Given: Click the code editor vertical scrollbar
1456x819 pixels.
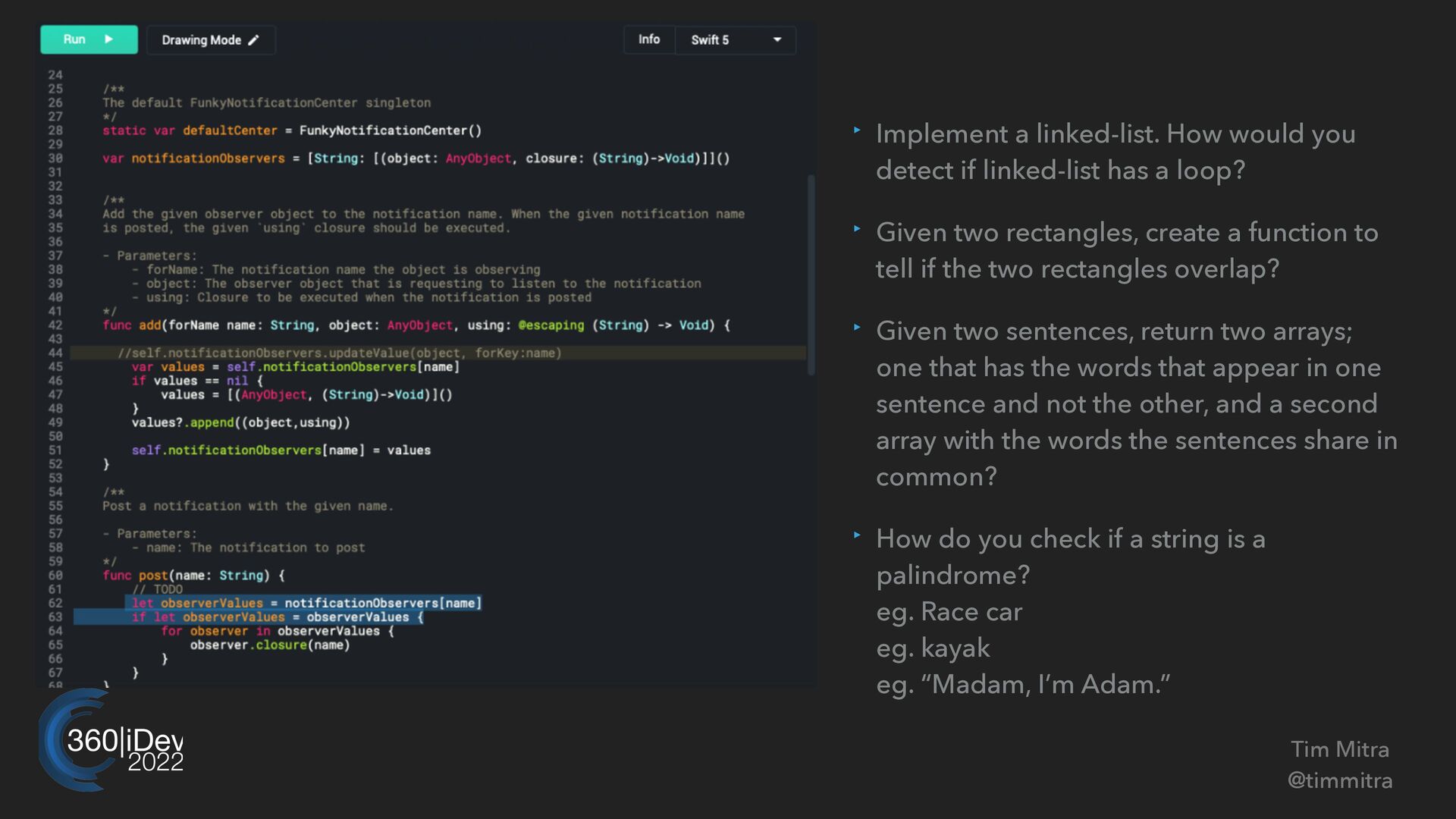Looking at the screenshot, I should coord(811,273).
